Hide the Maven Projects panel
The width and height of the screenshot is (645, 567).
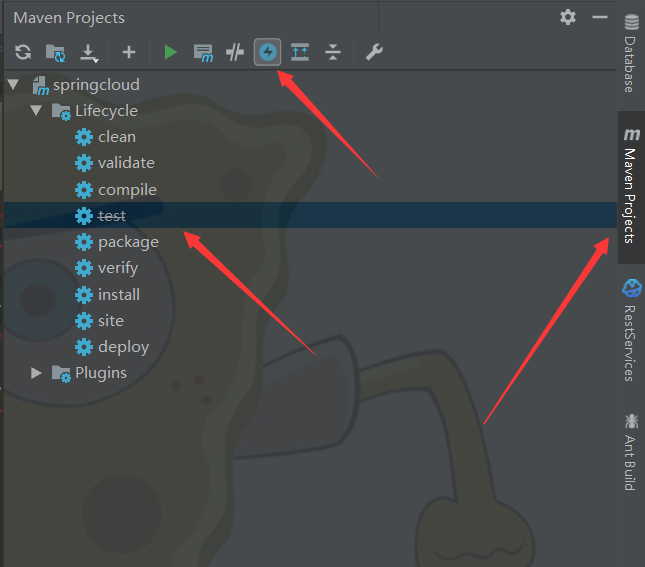point(600,17)
